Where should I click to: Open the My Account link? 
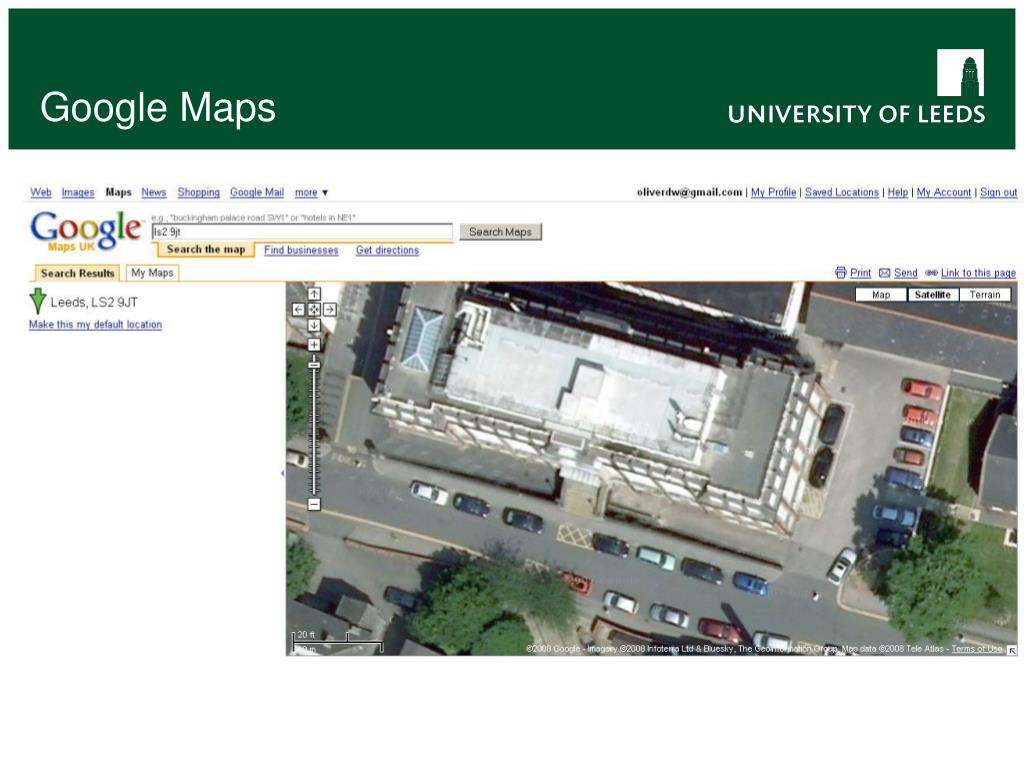[x=944, y=192]
